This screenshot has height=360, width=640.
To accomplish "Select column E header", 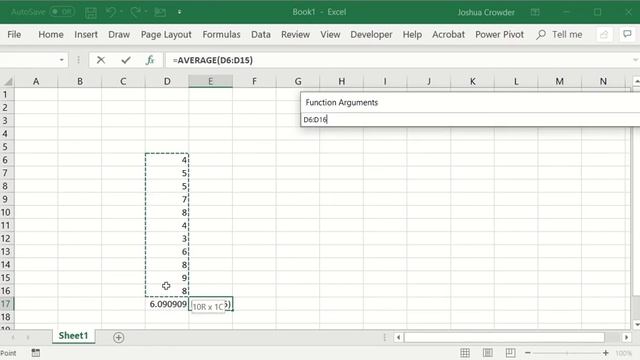I will tap(211, 81).
